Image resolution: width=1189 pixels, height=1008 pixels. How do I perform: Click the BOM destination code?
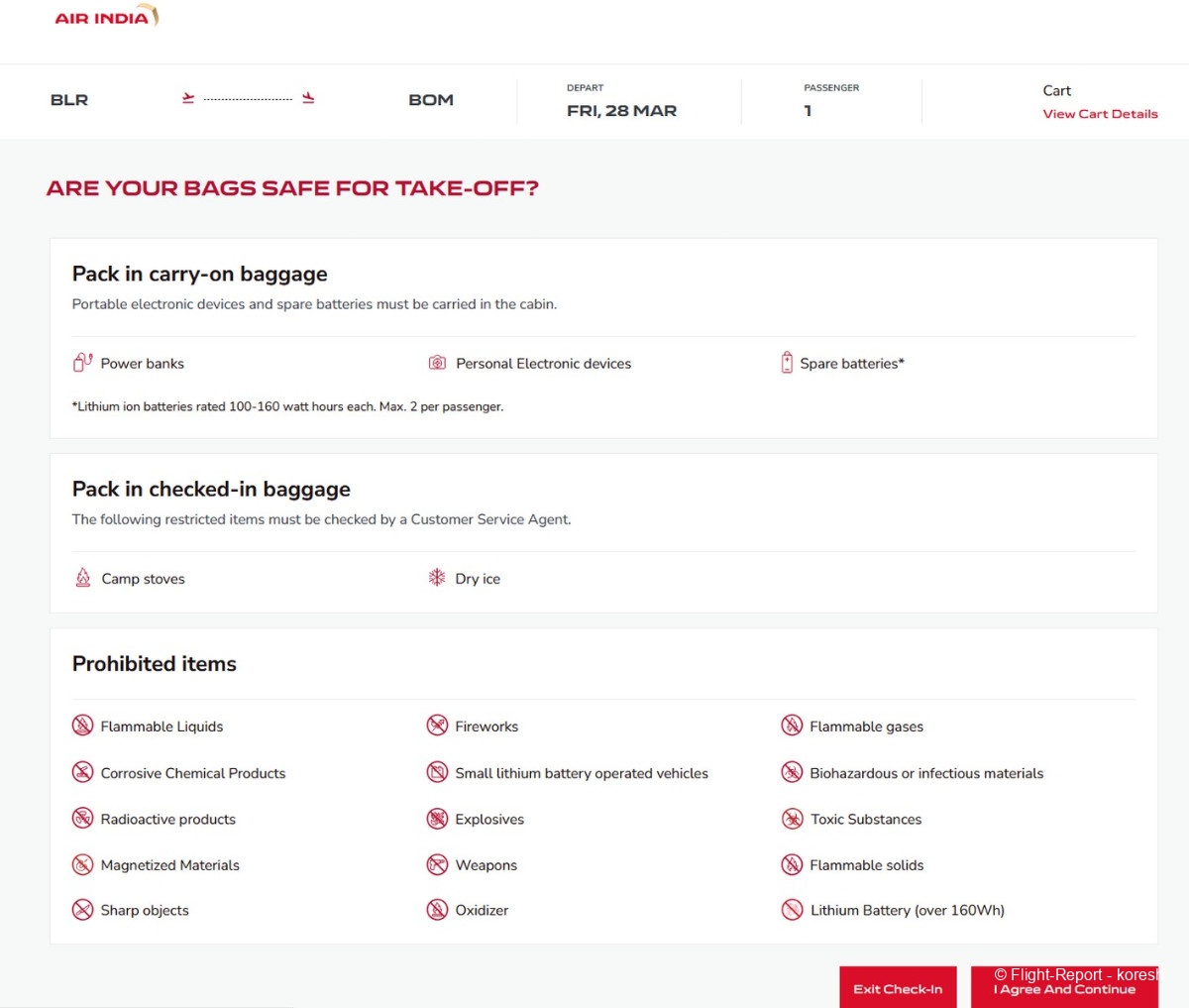click(x=431, y=100)
